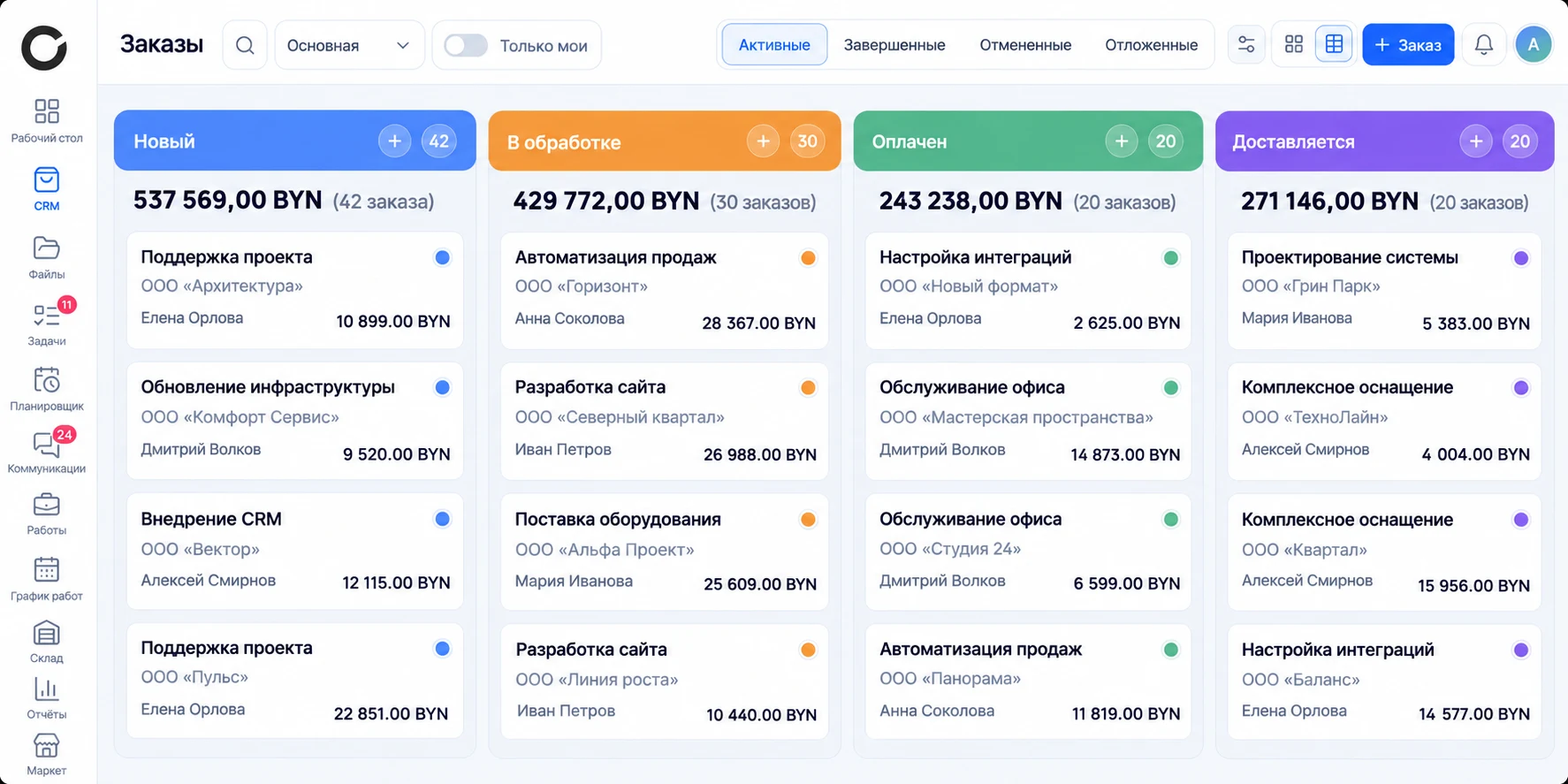Switch to the four-square card grid view icon
Viewport: 1568px width, 784px height.
pyautogui.click(x=1294, y=44)
